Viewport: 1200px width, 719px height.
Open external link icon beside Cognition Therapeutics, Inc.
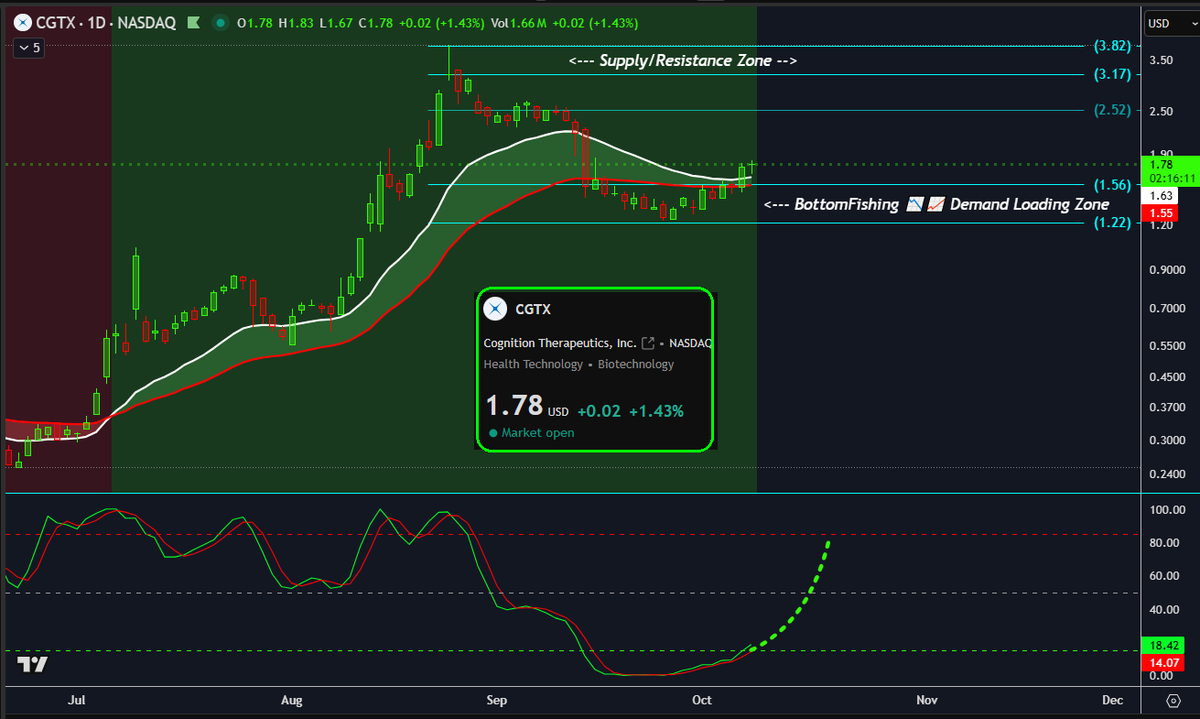[647, 343]
